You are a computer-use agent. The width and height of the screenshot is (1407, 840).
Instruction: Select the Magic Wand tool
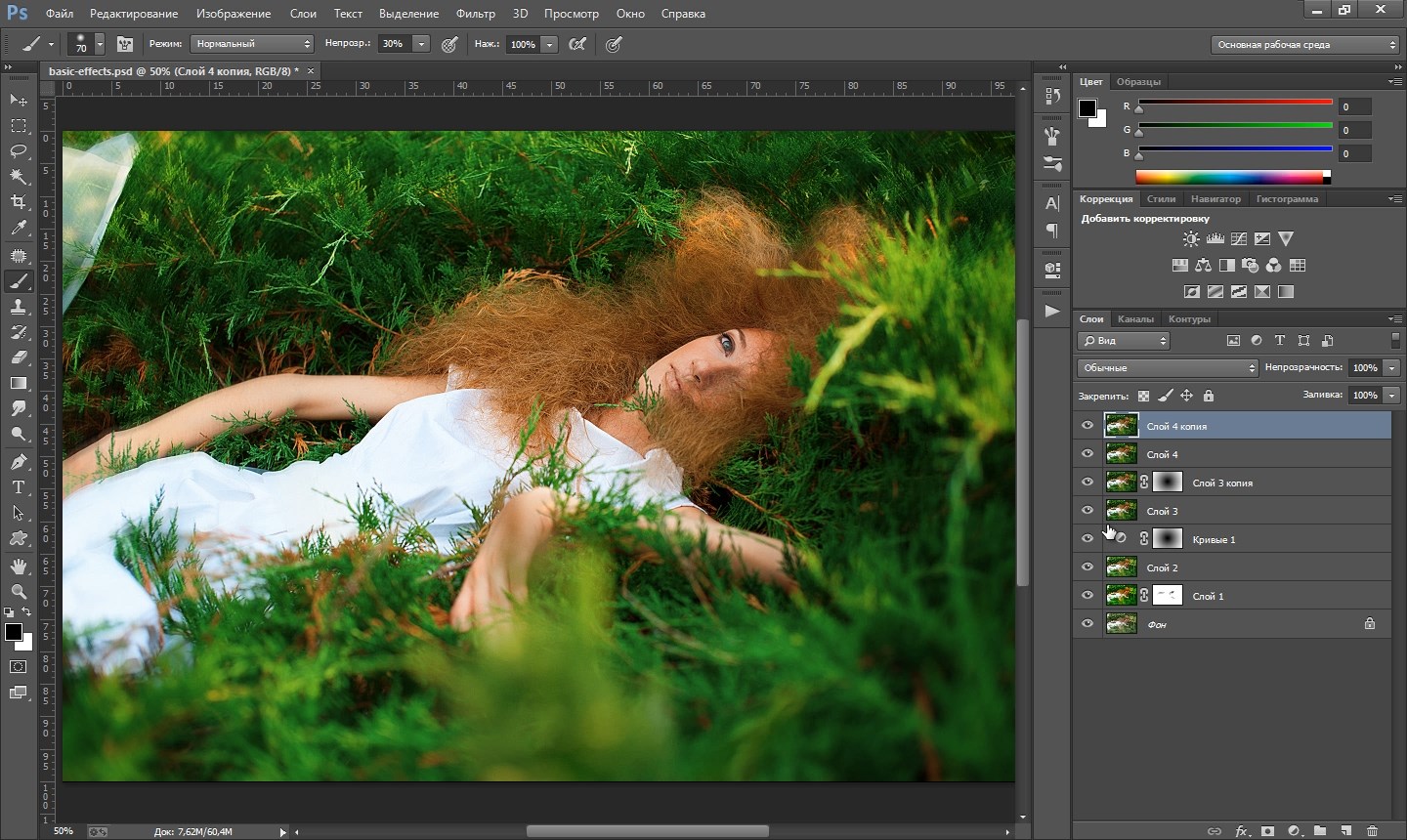pos(19,177)
